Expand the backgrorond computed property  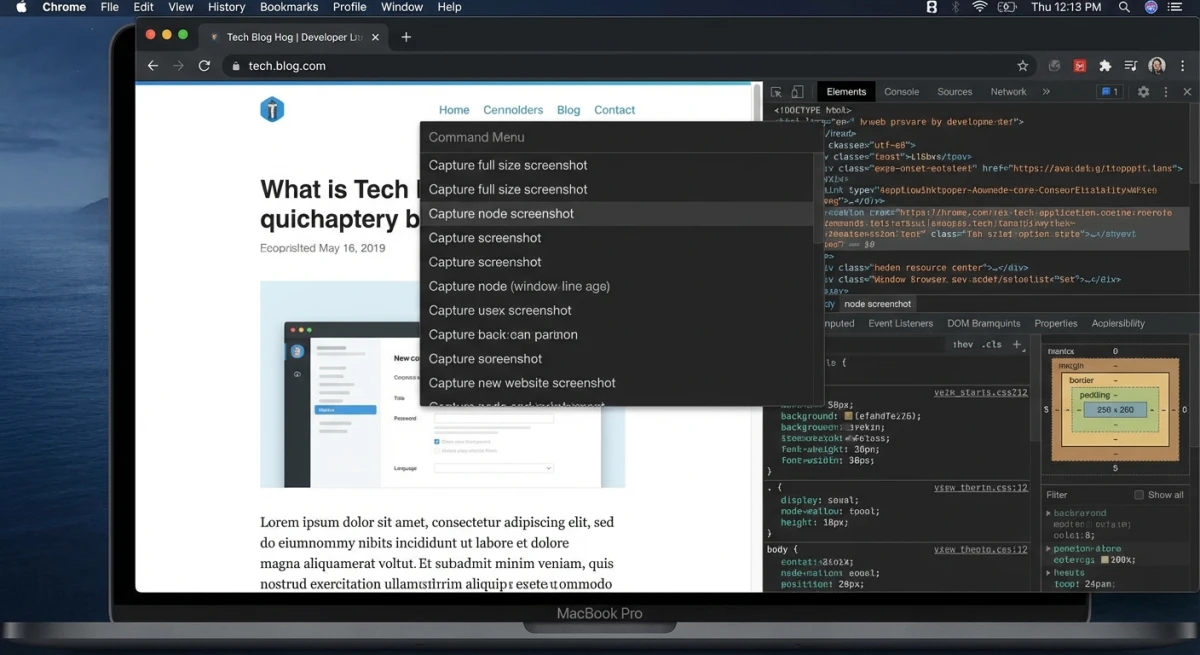[1048, 513]
